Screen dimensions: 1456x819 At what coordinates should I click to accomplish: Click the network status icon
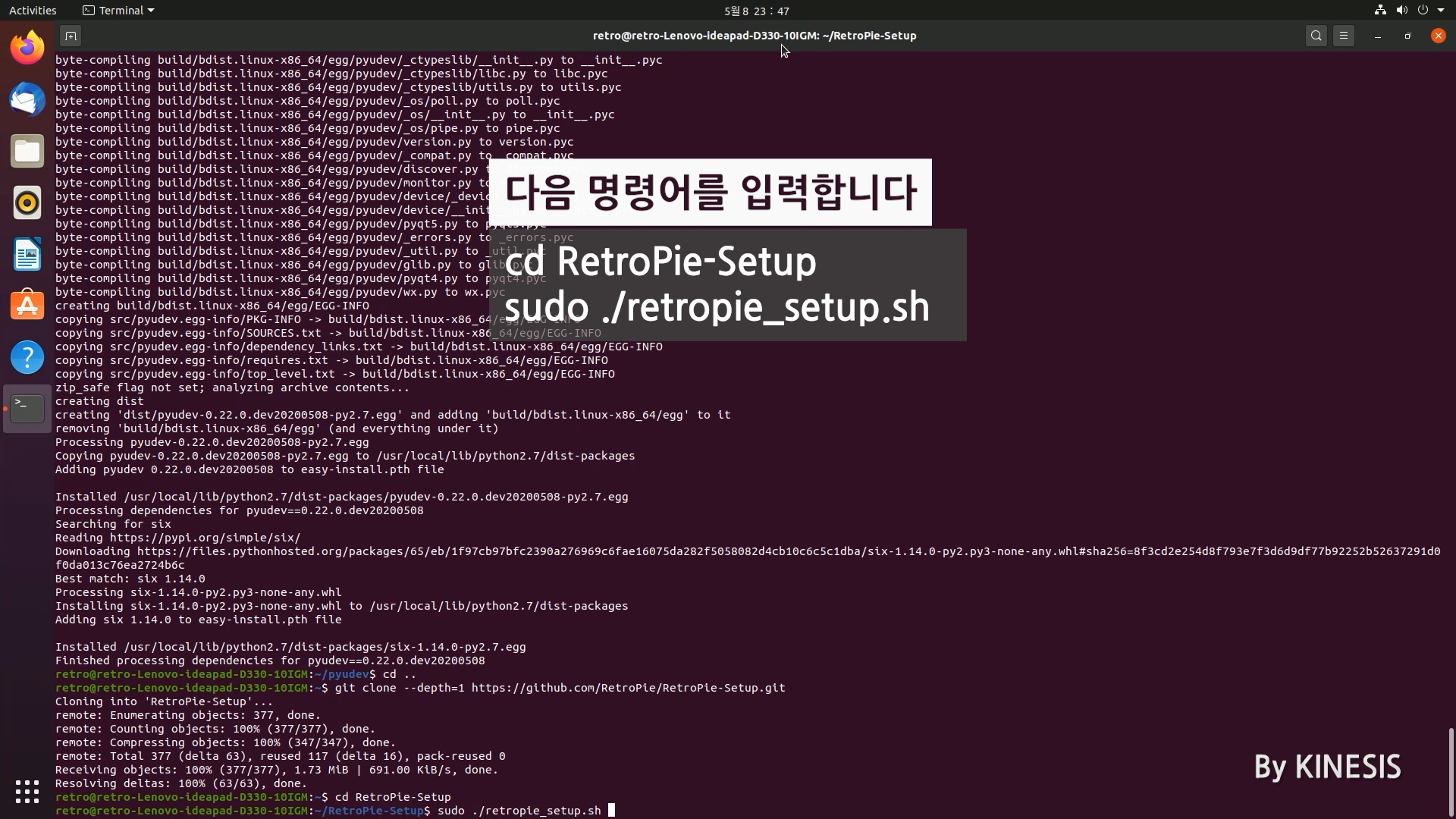[x=1380, y=11]
